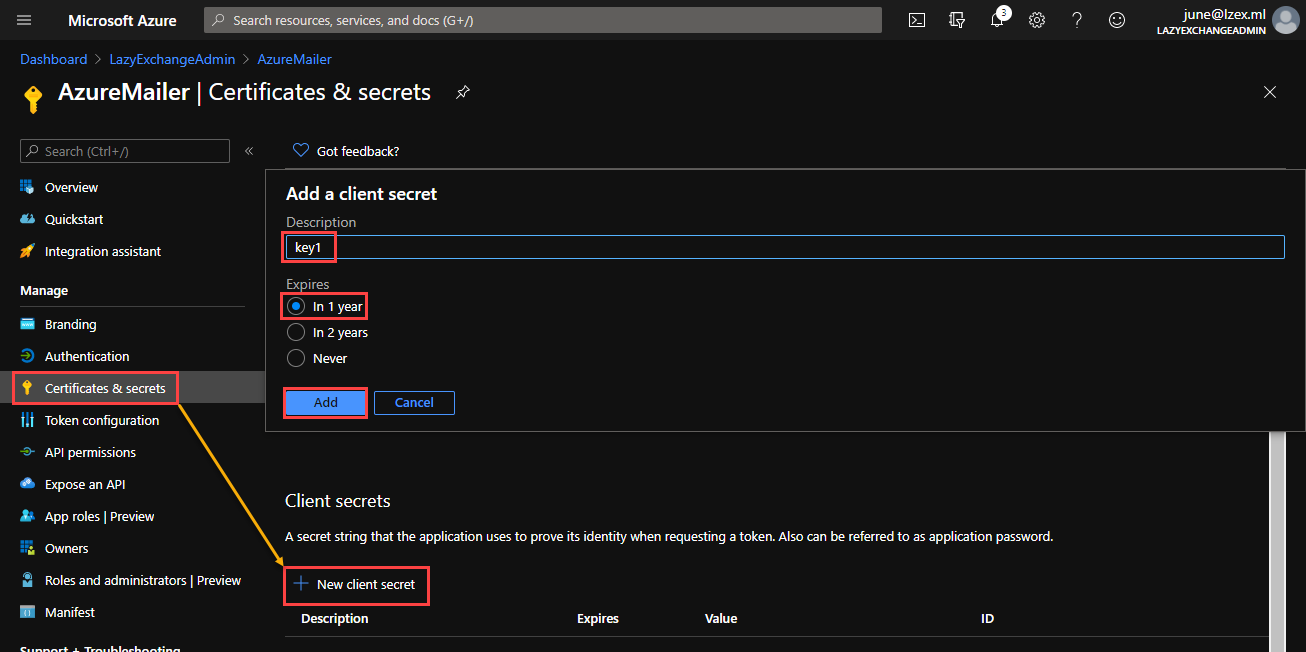
Task: Click the Description input field
Action: click(x=785, y=247)
